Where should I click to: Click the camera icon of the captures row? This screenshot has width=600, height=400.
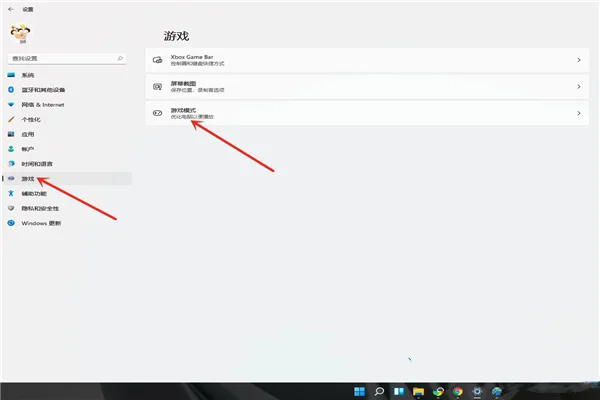[157, 87]
